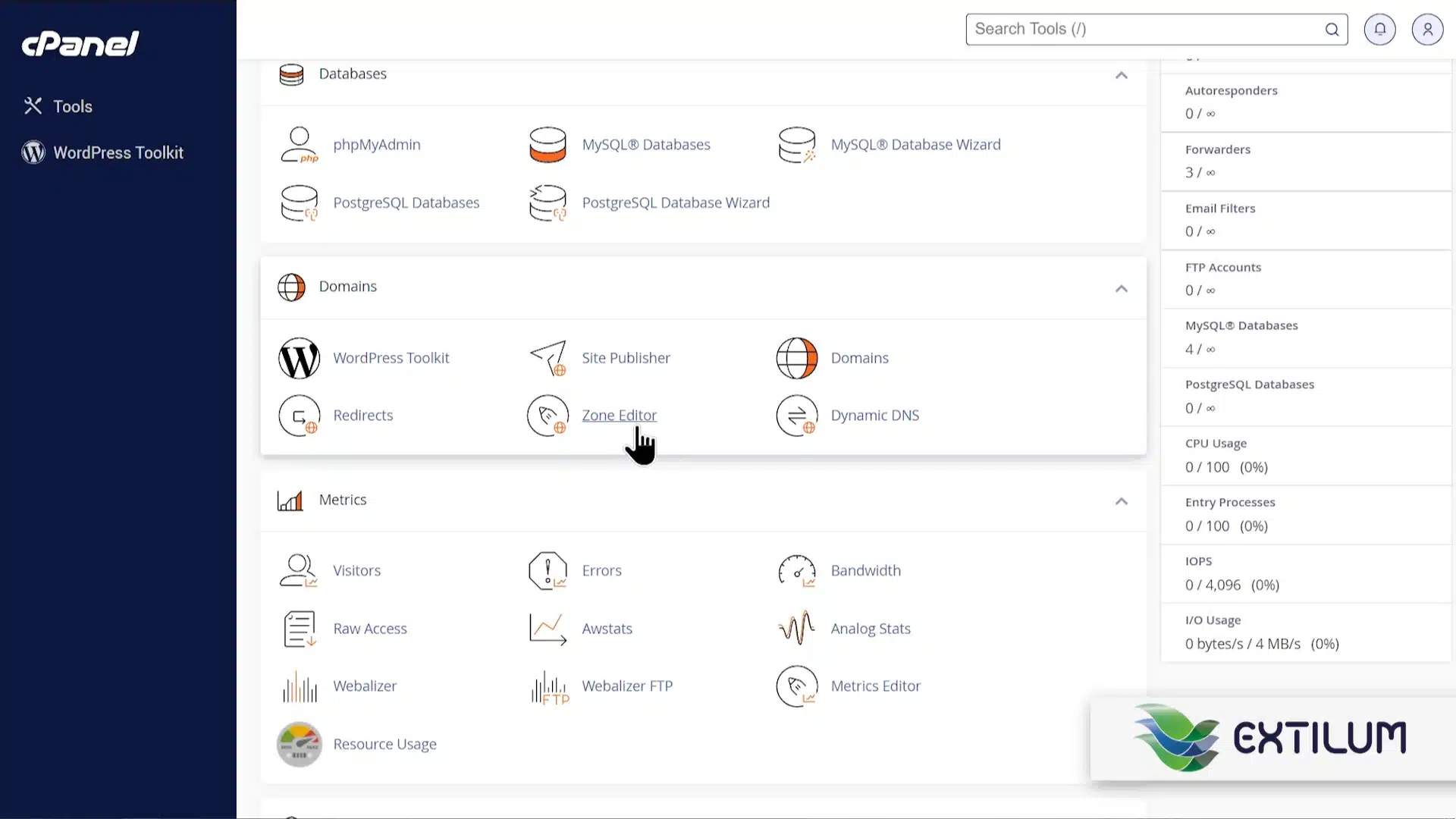
Task: Click the search magnifier icon
Action: tap(1332, 30)
